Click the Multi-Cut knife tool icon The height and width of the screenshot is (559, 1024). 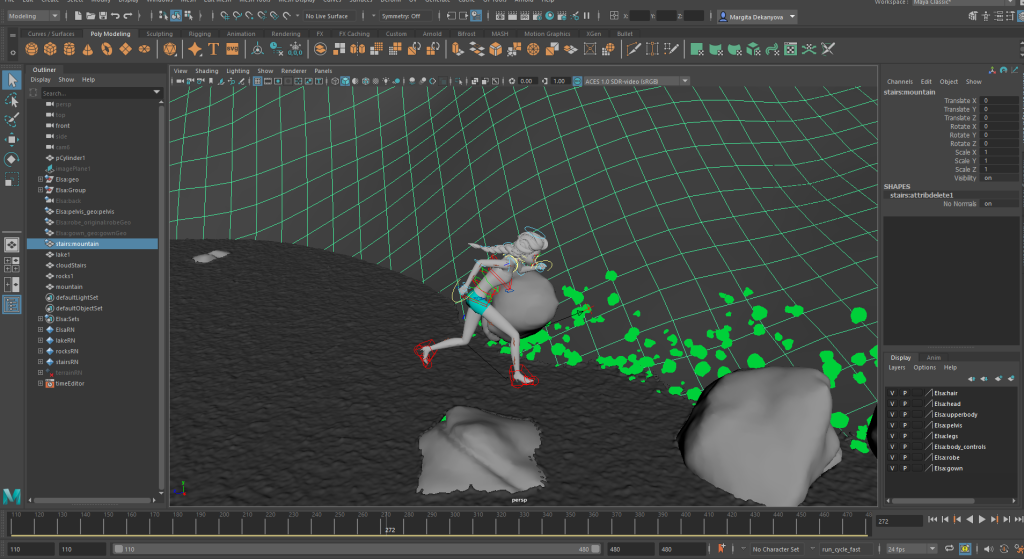[633, 50]
